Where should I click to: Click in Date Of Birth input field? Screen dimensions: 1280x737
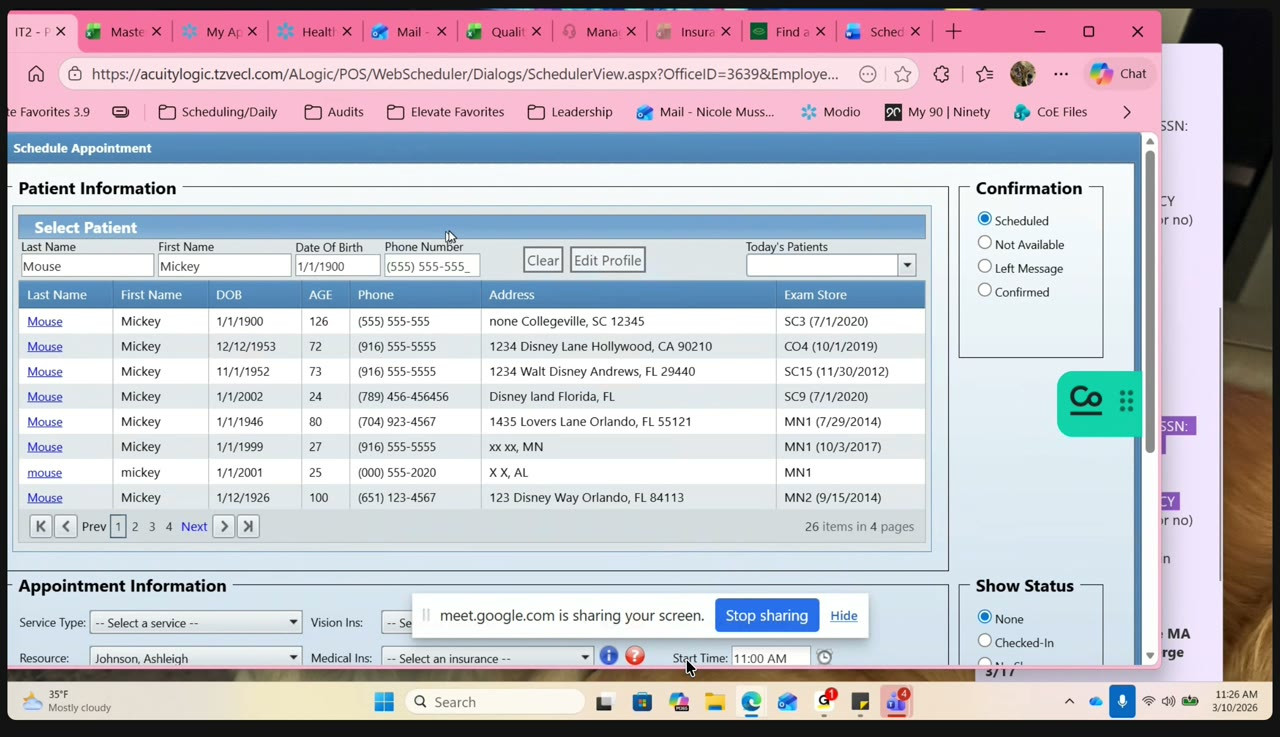337,266
